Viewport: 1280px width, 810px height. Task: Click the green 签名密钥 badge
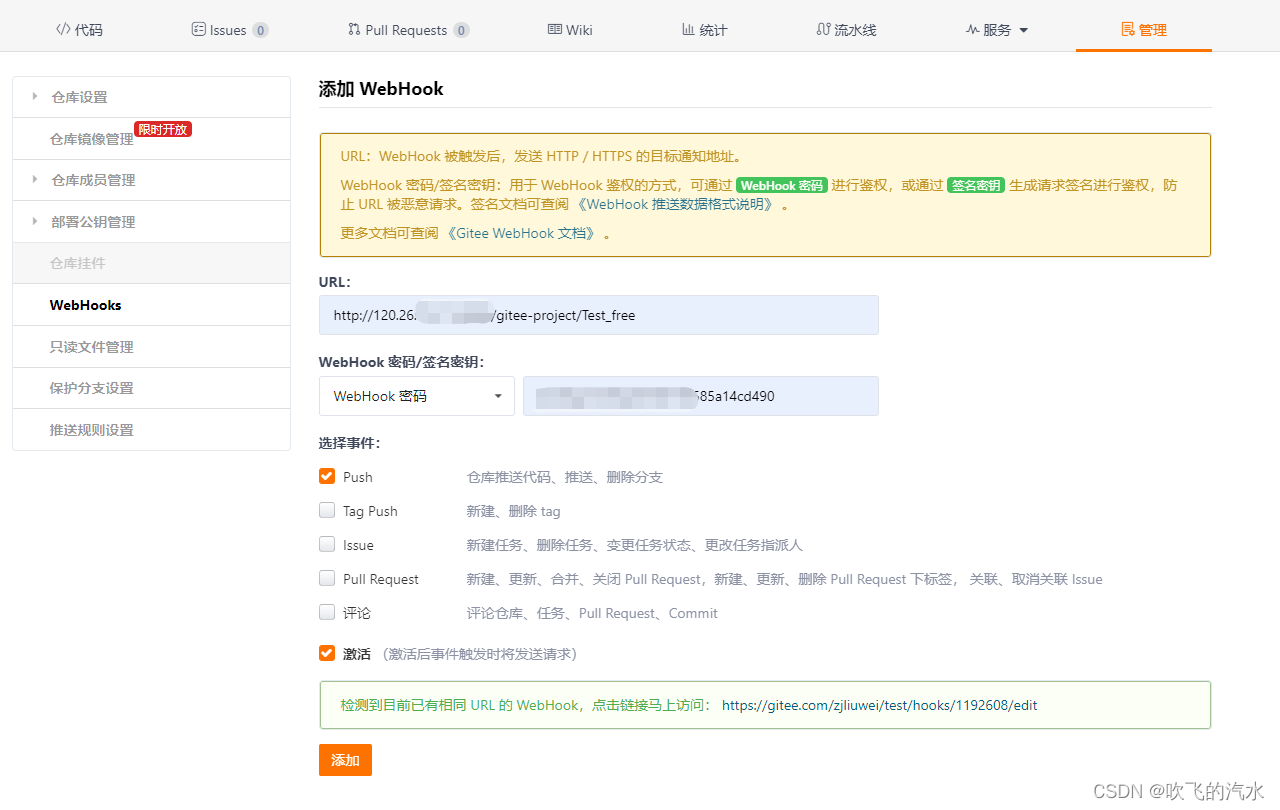(976, 185)
